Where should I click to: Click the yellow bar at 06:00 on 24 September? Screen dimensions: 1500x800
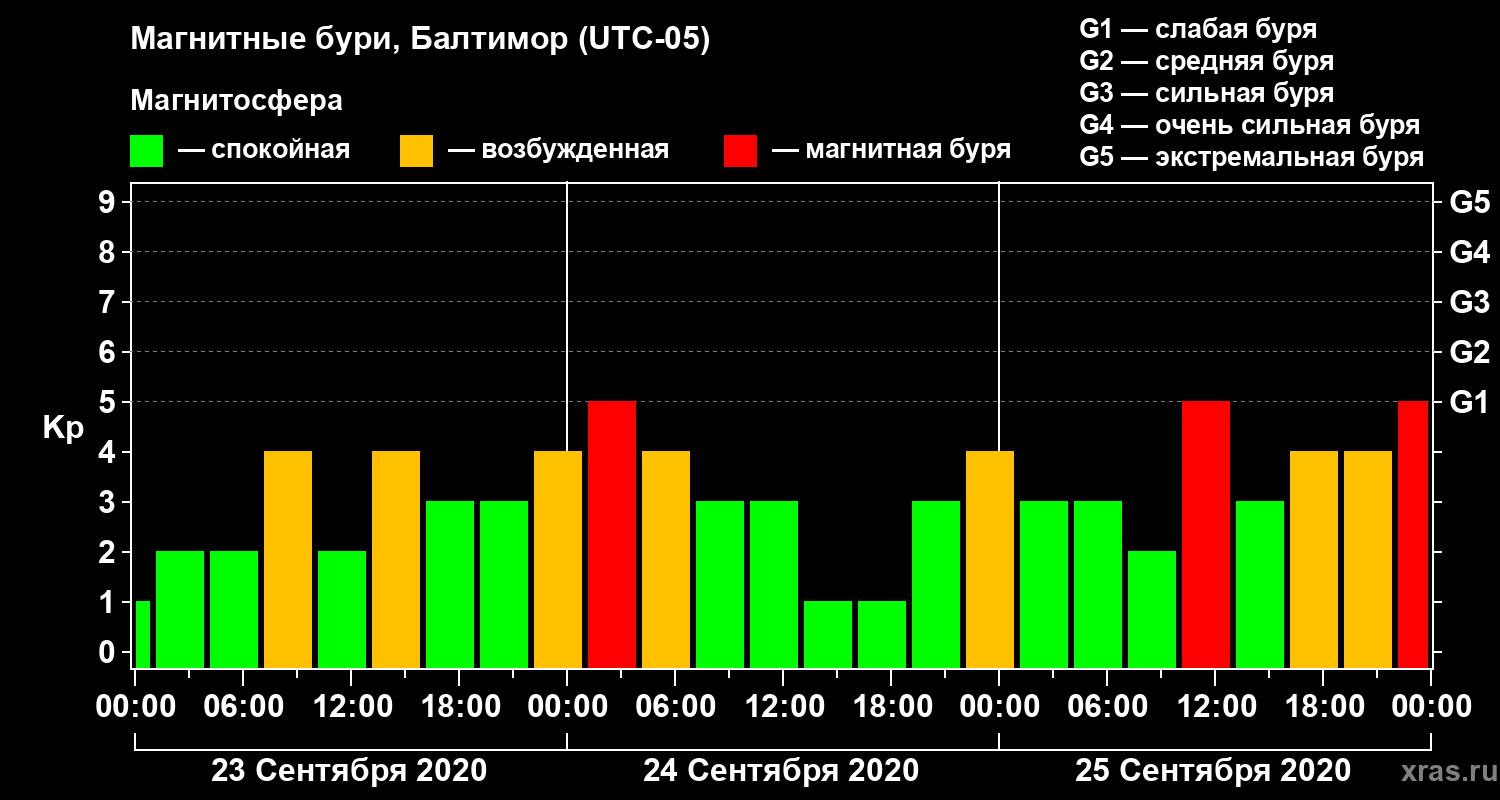(x=666, y=559)
